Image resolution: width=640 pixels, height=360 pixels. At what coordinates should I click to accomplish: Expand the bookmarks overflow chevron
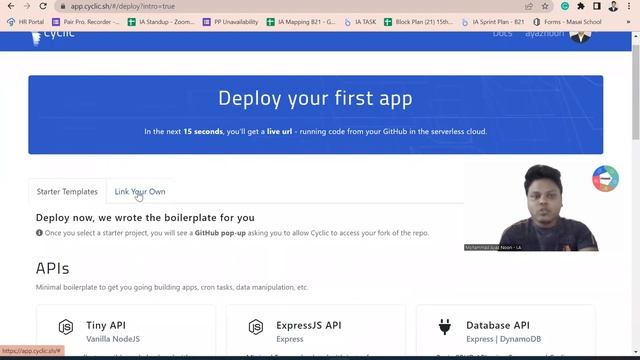click(628, 22)
